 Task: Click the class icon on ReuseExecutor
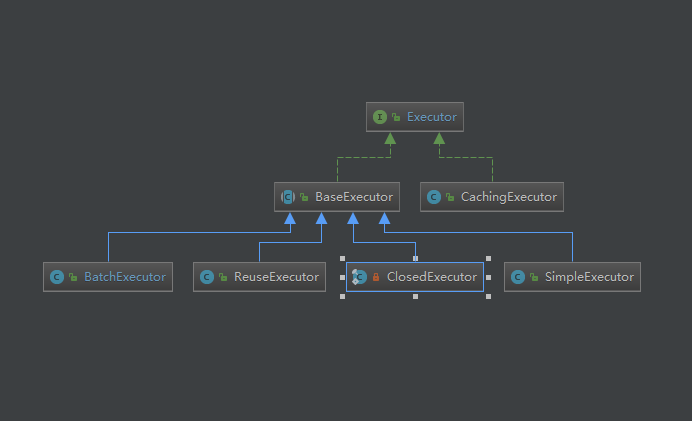click(x=207, y=277)
